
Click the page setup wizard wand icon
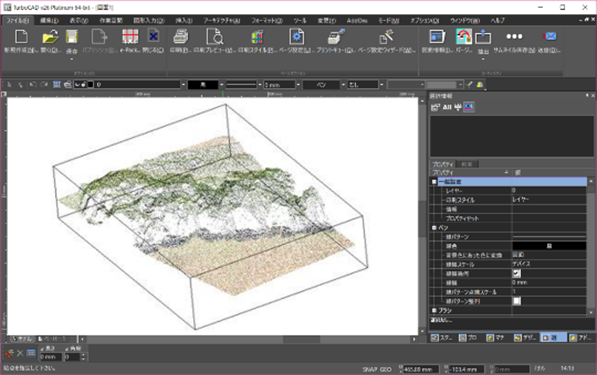pos(386,37)
